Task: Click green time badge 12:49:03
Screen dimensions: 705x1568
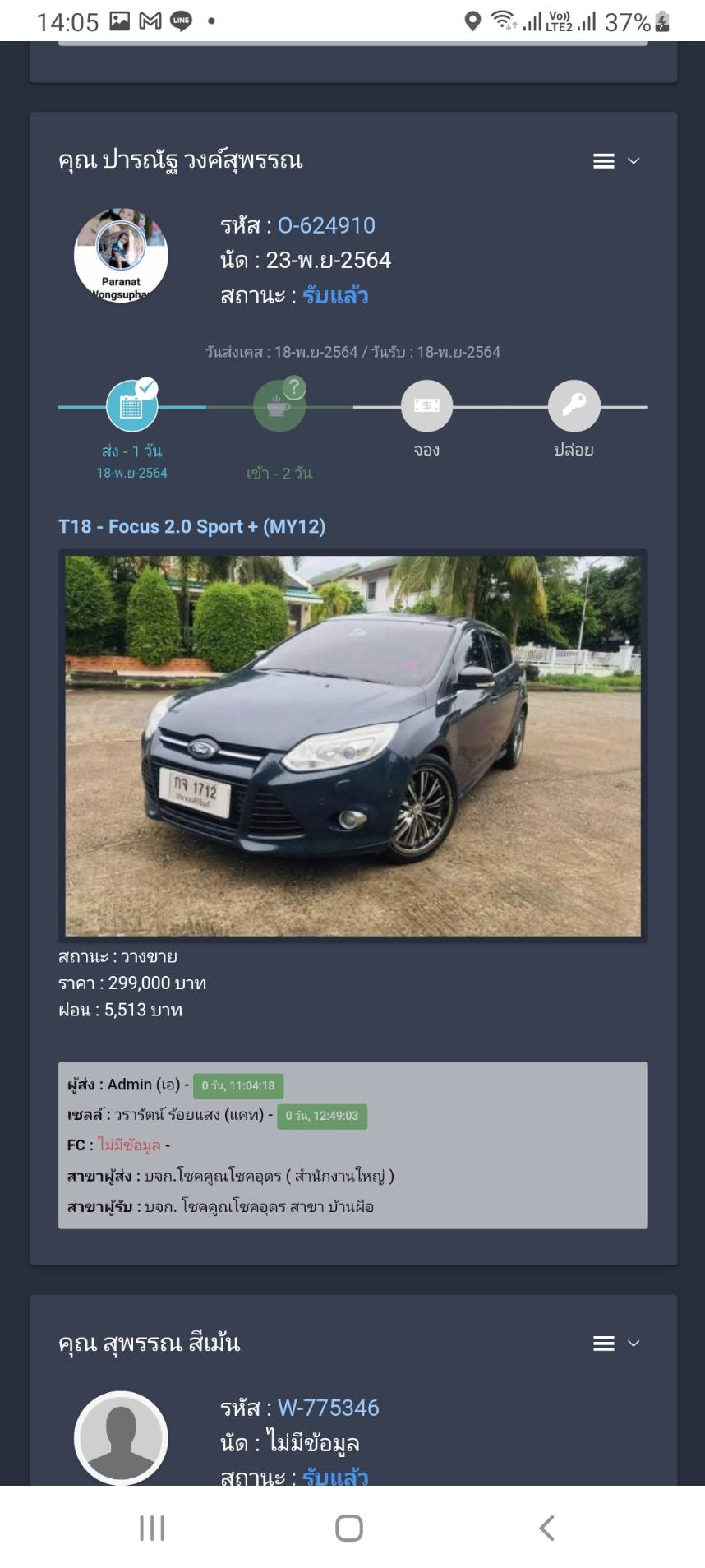Action: pyautogui.click(x=322, y=1116)
